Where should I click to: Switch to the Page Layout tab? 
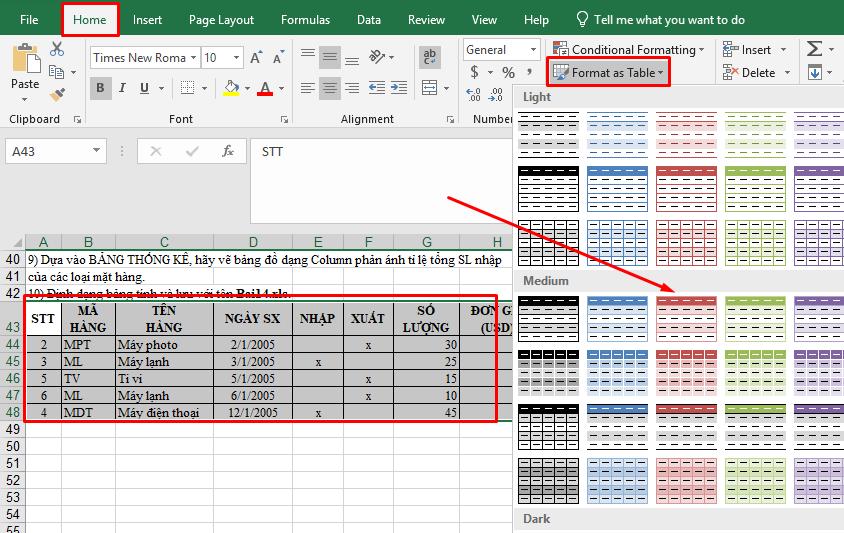(x=221, y=19)
